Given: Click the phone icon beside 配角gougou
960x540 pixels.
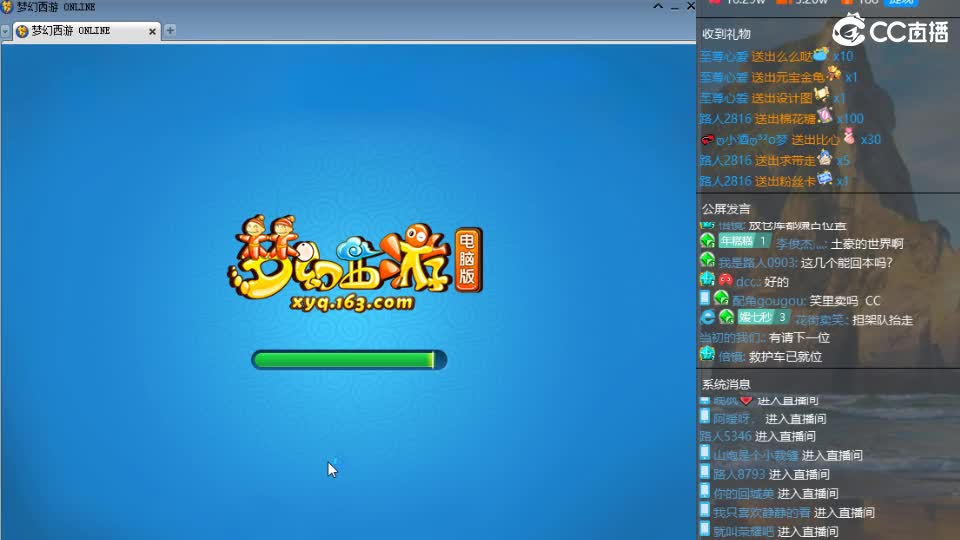Looking at the screenshot, I should tap(705, 298).
